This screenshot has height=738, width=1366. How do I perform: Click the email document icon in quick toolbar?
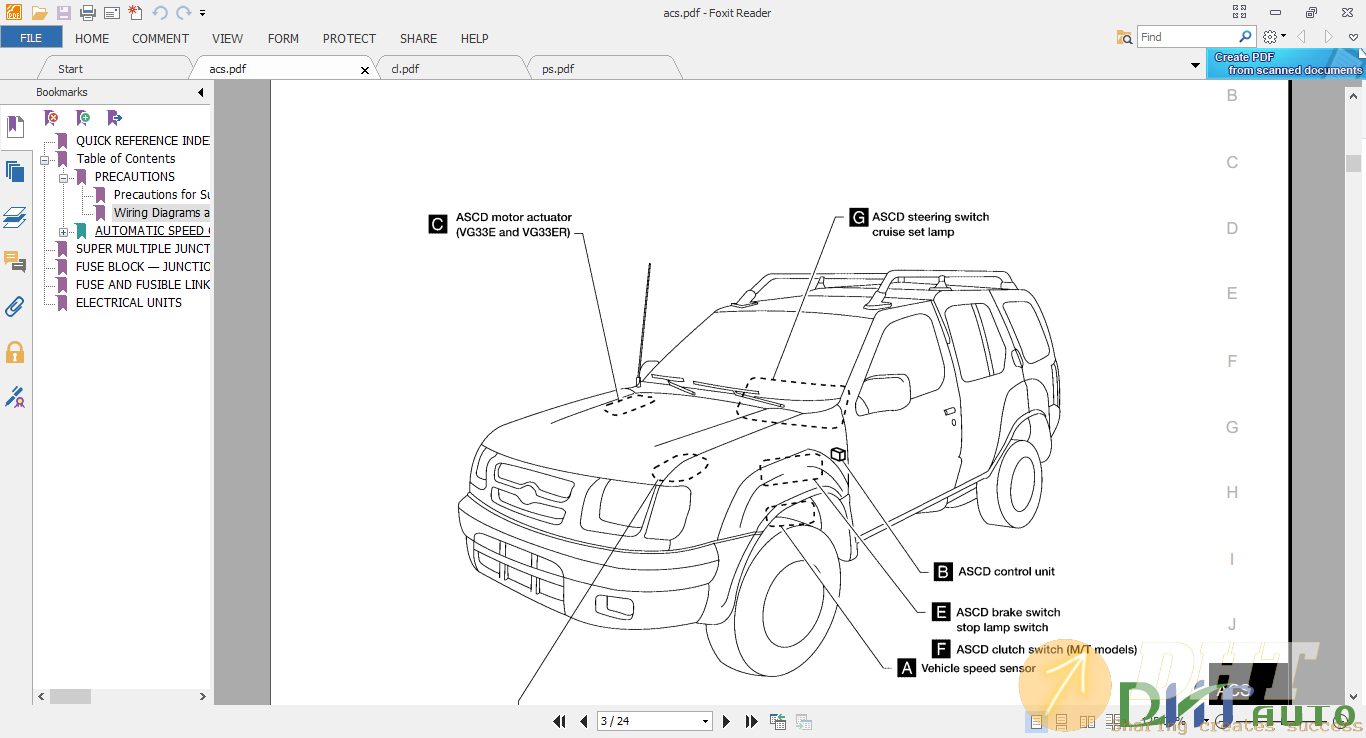112,13
